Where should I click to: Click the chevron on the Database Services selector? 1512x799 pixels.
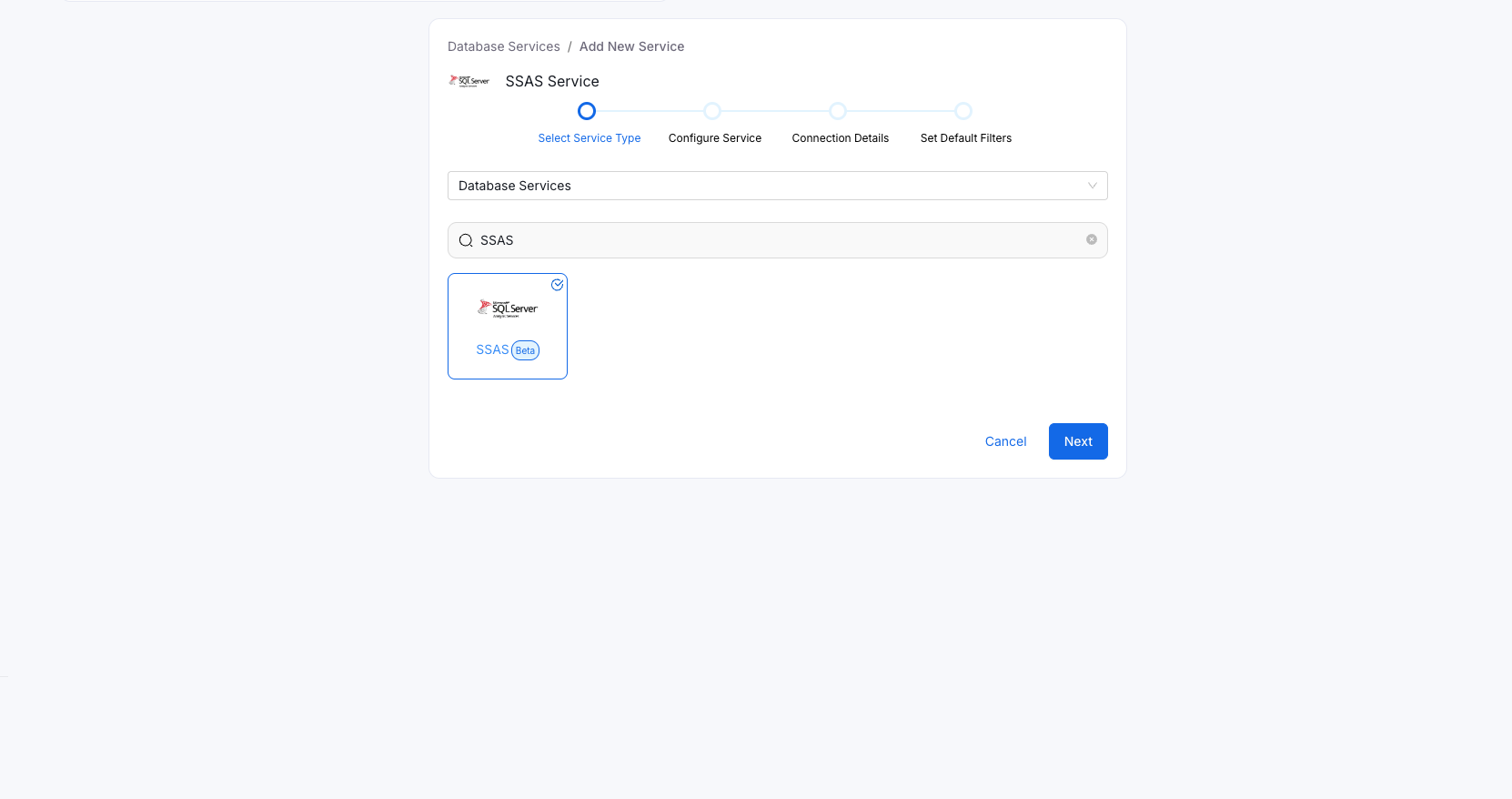pyautogui.click(x=1091, y=185)
